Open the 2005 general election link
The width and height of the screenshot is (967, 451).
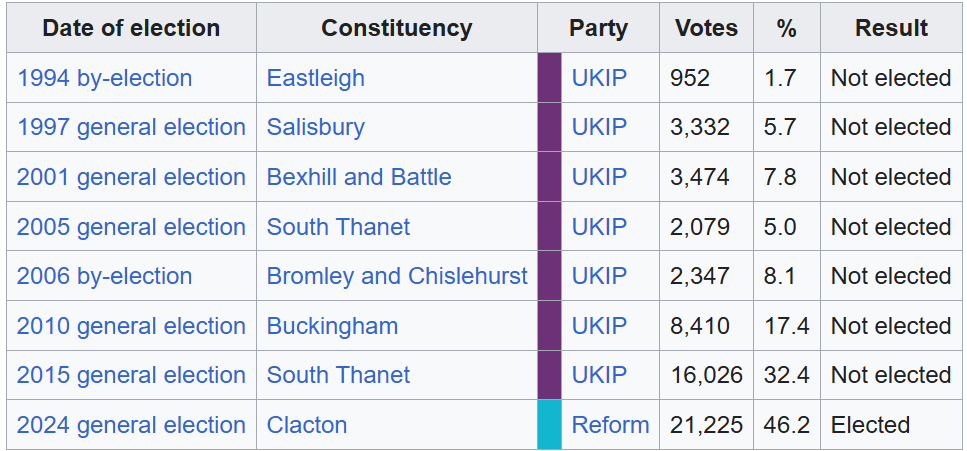pos(131,227)
